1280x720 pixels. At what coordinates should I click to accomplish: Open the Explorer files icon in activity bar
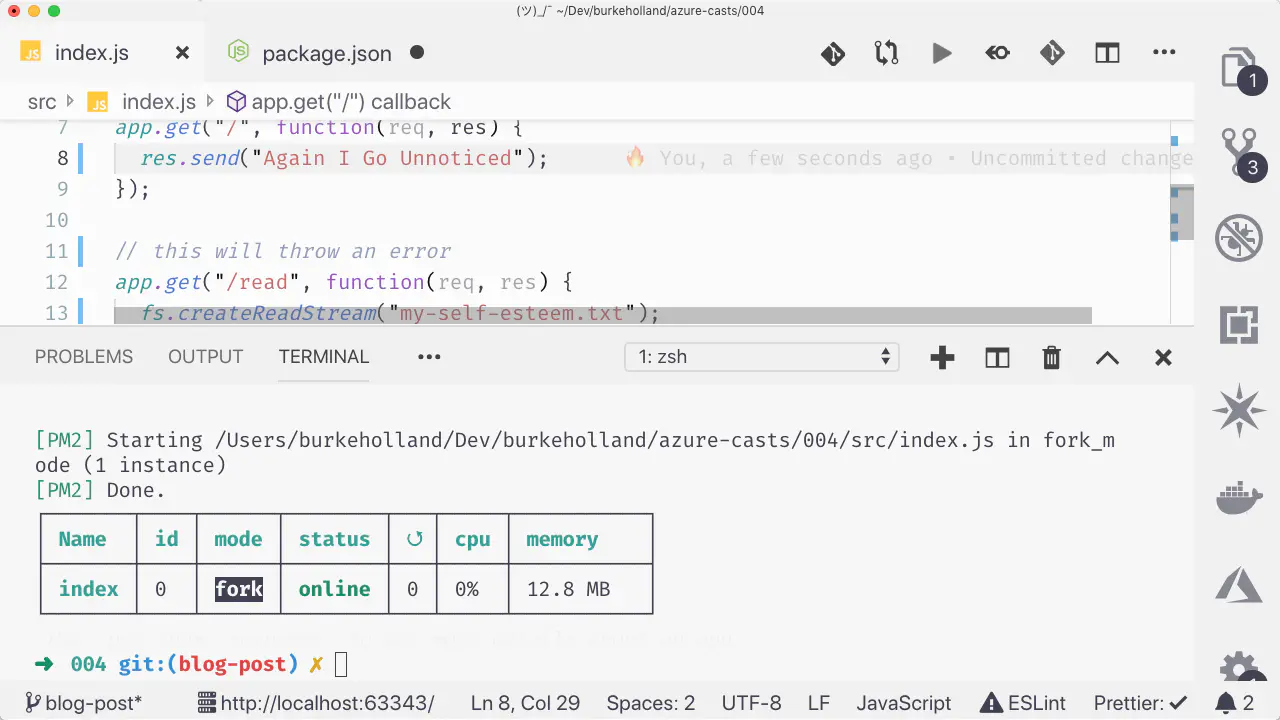tap(1240, 68)
